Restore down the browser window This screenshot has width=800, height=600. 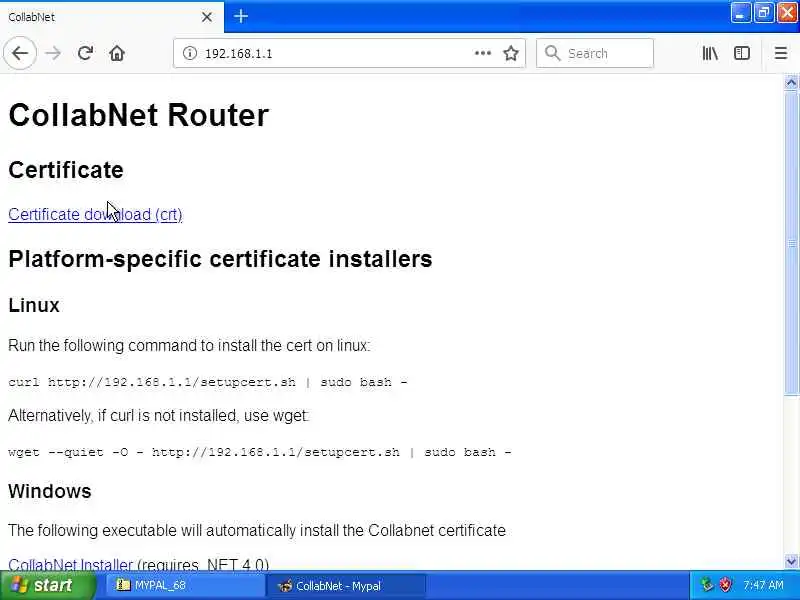[x=763, y=13]
